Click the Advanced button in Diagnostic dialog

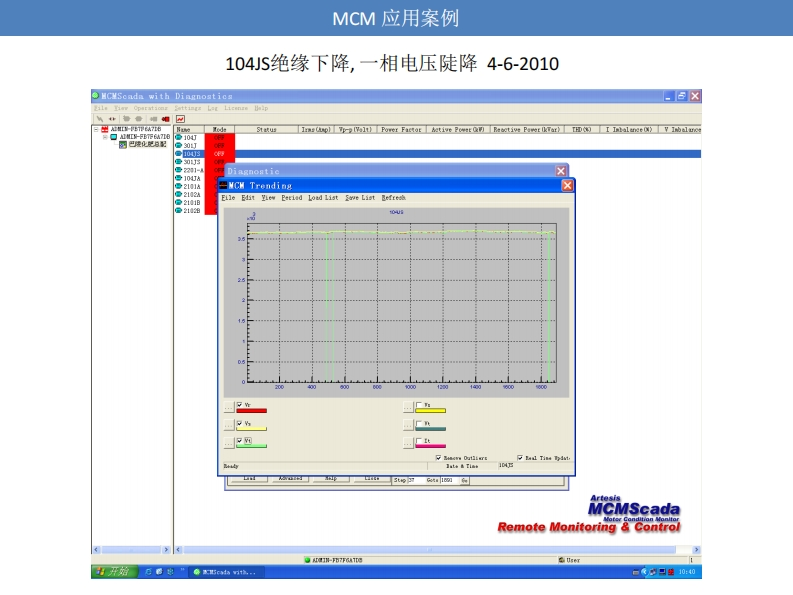pos(290,479)
